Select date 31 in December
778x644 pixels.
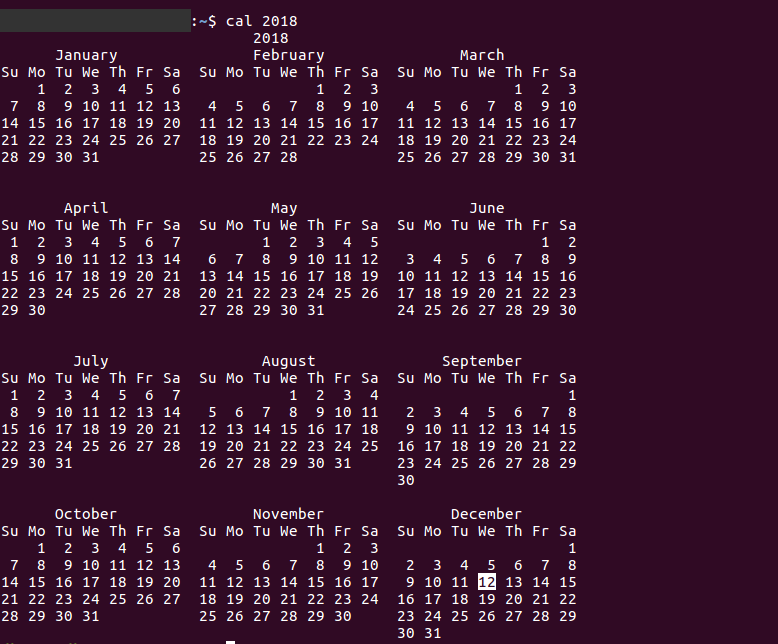[433, 633]
